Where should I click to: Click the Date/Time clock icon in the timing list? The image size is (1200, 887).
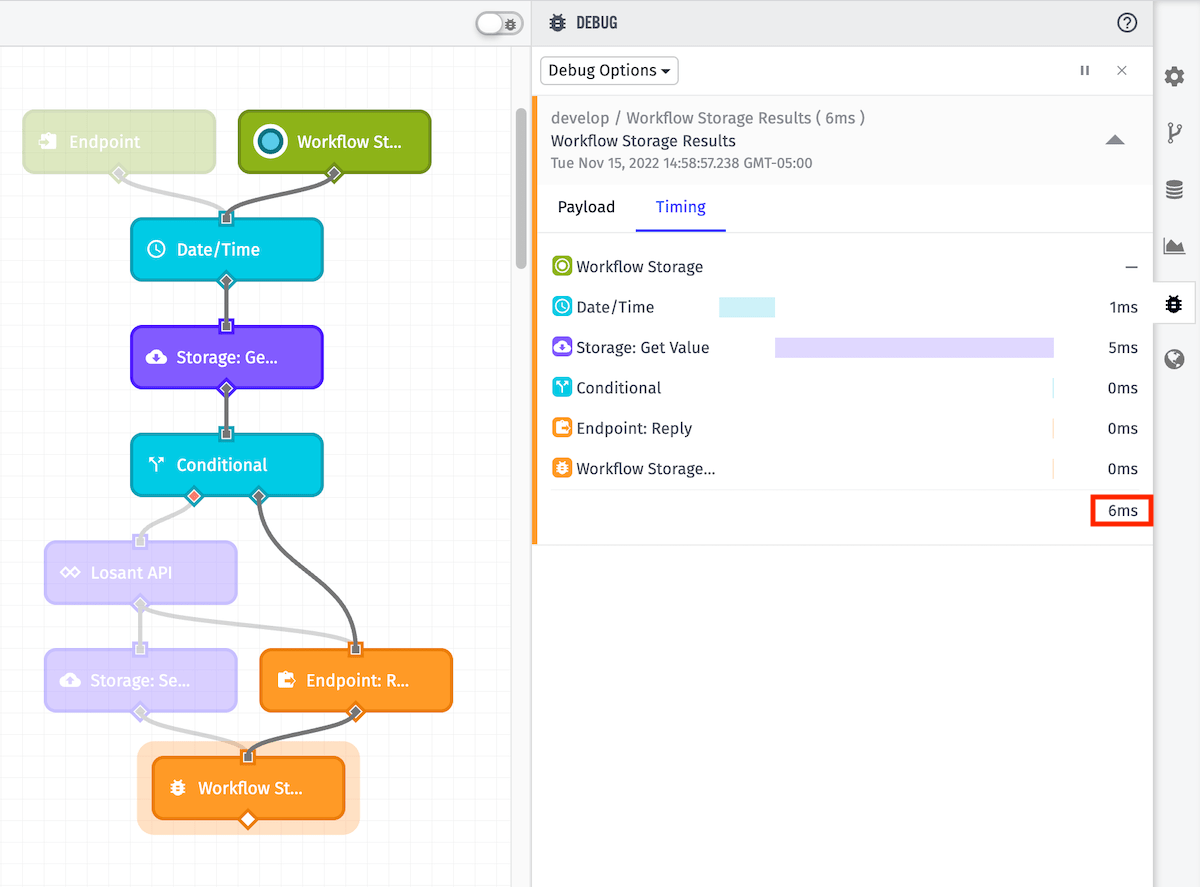click(561, 306)
